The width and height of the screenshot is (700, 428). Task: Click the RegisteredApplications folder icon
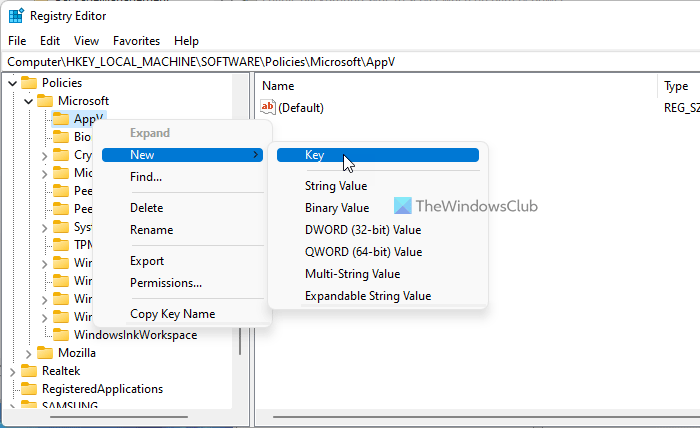[29, 389]
